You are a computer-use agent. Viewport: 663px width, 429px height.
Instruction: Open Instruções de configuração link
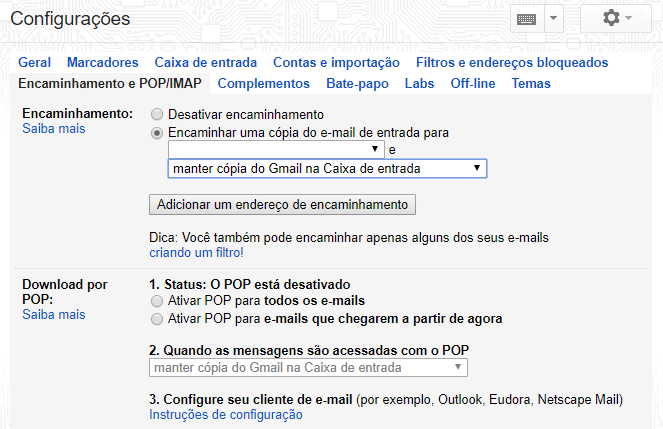pos(226,415)
